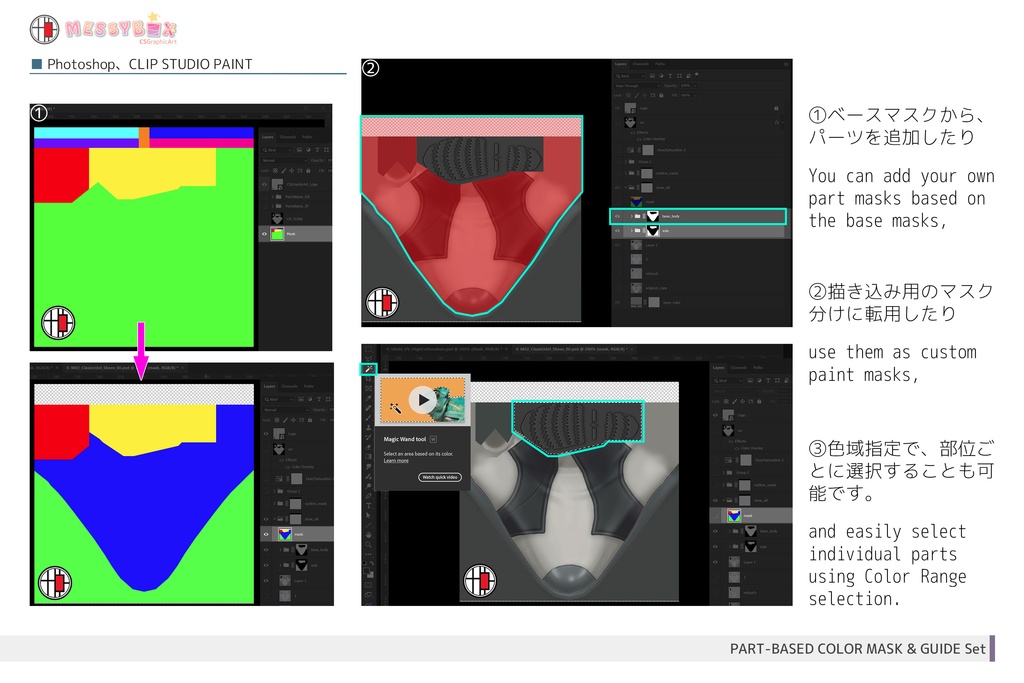This screenshot has height=683, width=1024.
Task: Click lock all padlock icon in red-overlay screenshot
Action: coord(661,95)
